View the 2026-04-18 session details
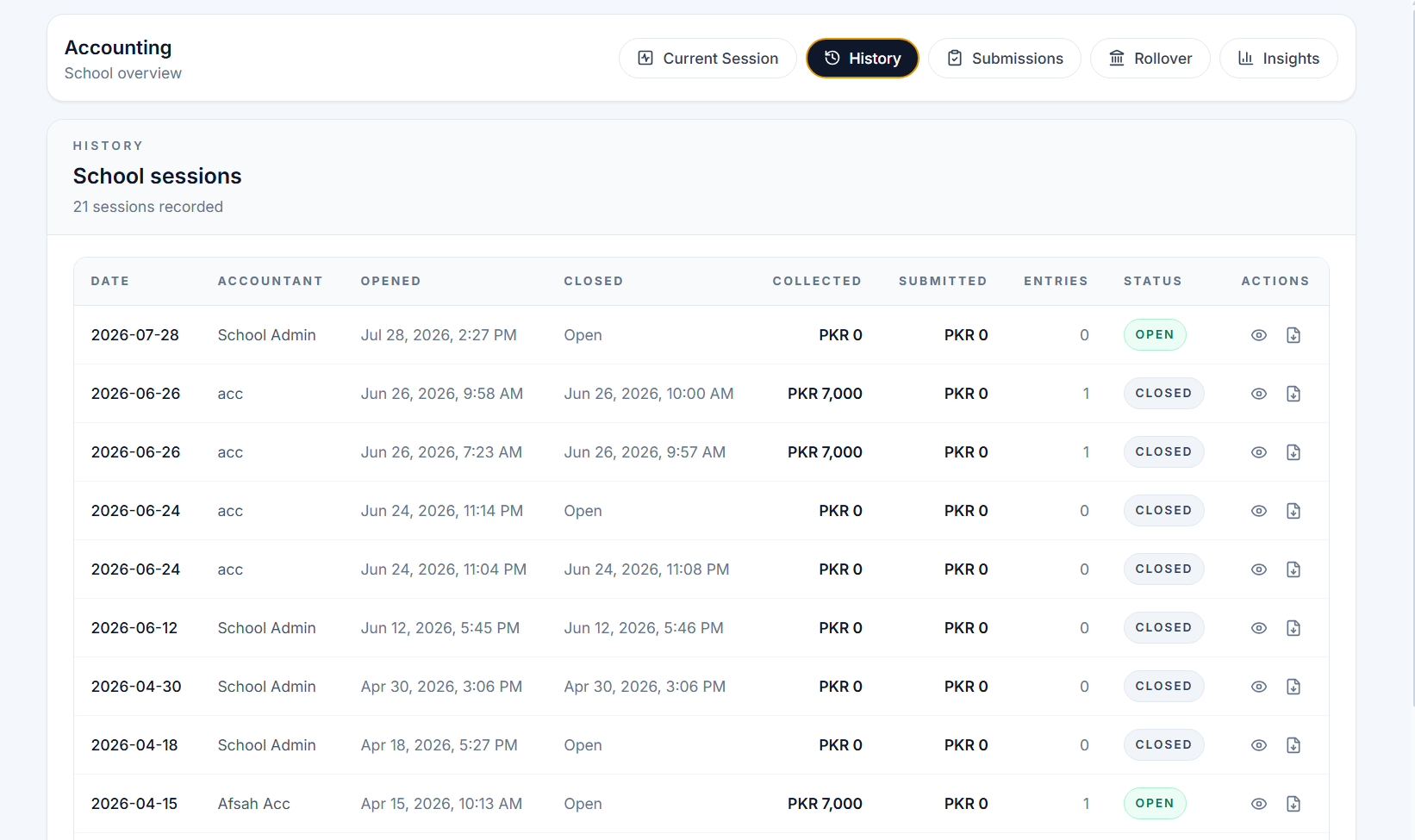Viewport: 1415px width, 840px height. tap(1259, 745)
